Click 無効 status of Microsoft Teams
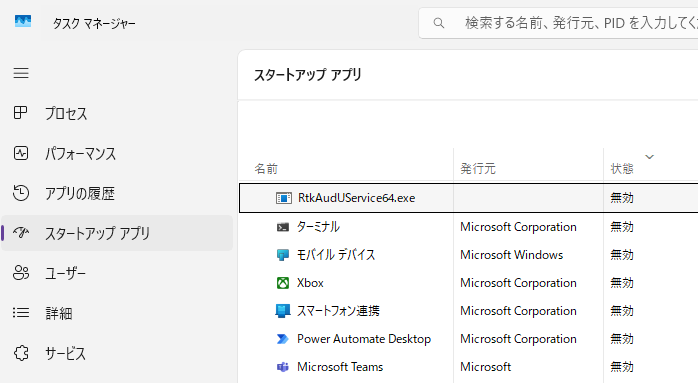The height and width of the screenshot is (383, 698). (622, 367)
